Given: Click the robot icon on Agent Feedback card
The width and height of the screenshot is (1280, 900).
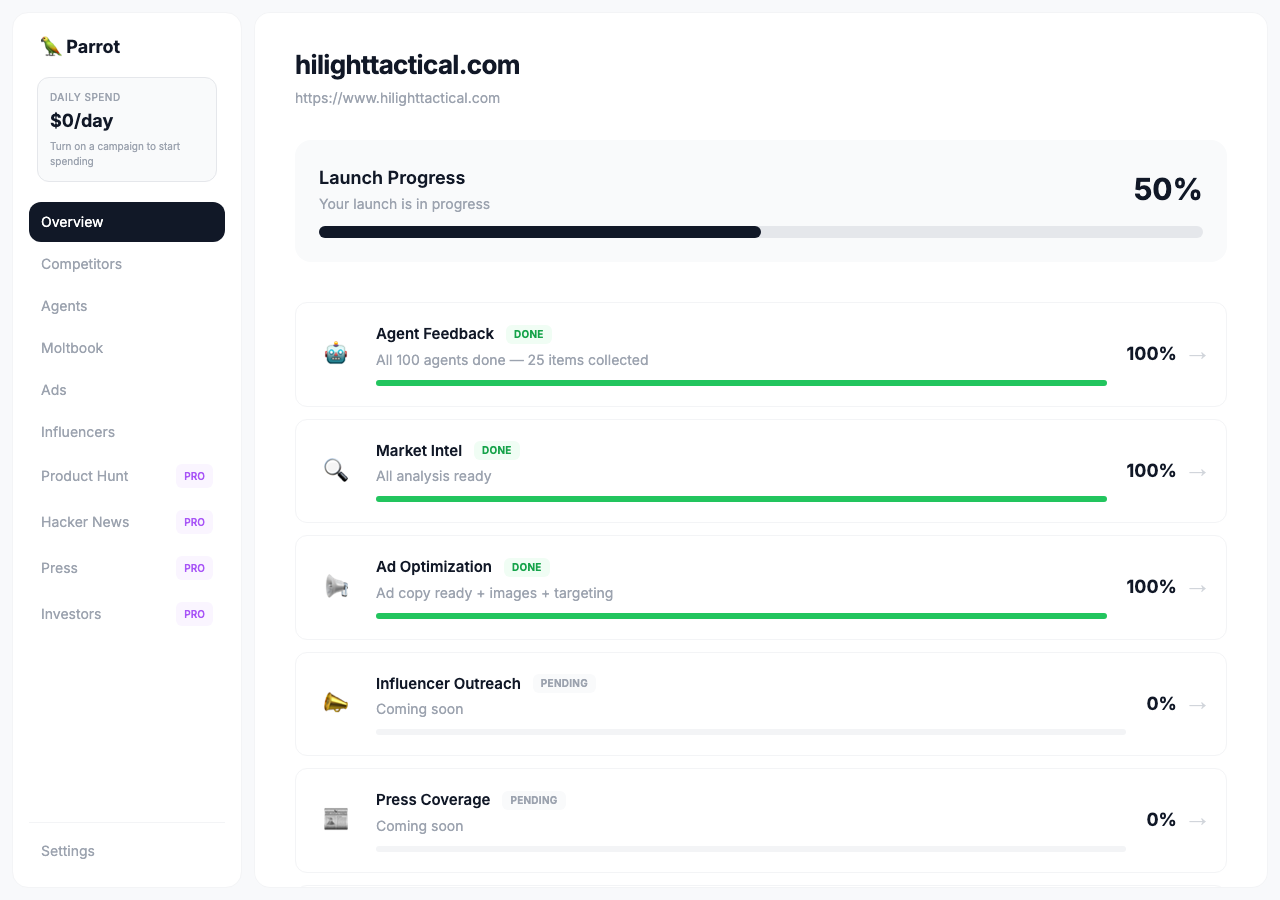Looking at the screenshot, I should 336,353.
